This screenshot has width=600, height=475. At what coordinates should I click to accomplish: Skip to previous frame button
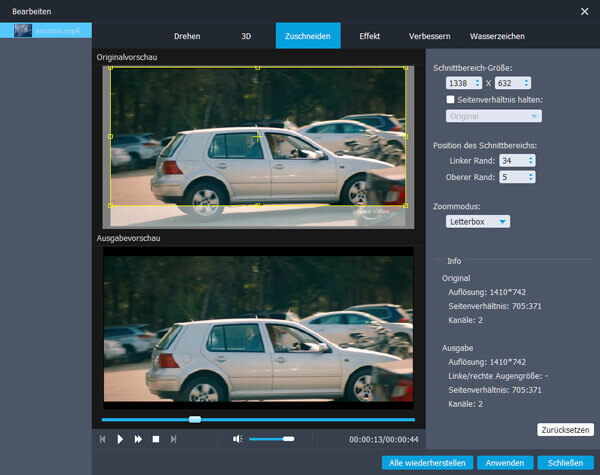102,439
